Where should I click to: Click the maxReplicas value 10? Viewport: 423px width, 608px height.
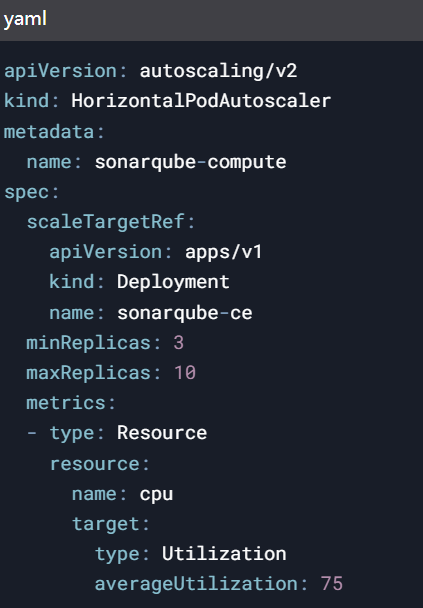(x=185, y=373)
